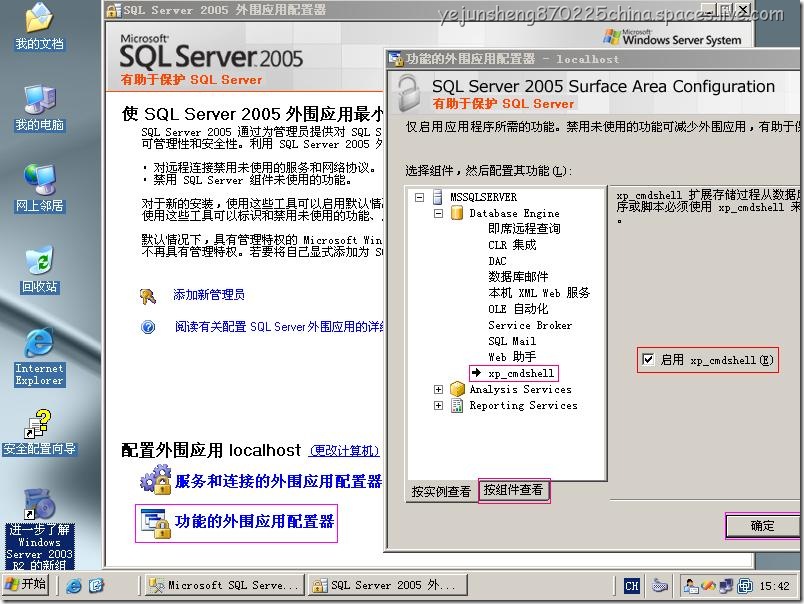The width and height of the screenshot is (804, 604).
Task: Click the second quick launch browser icon
Action: [x=96, y=586]
